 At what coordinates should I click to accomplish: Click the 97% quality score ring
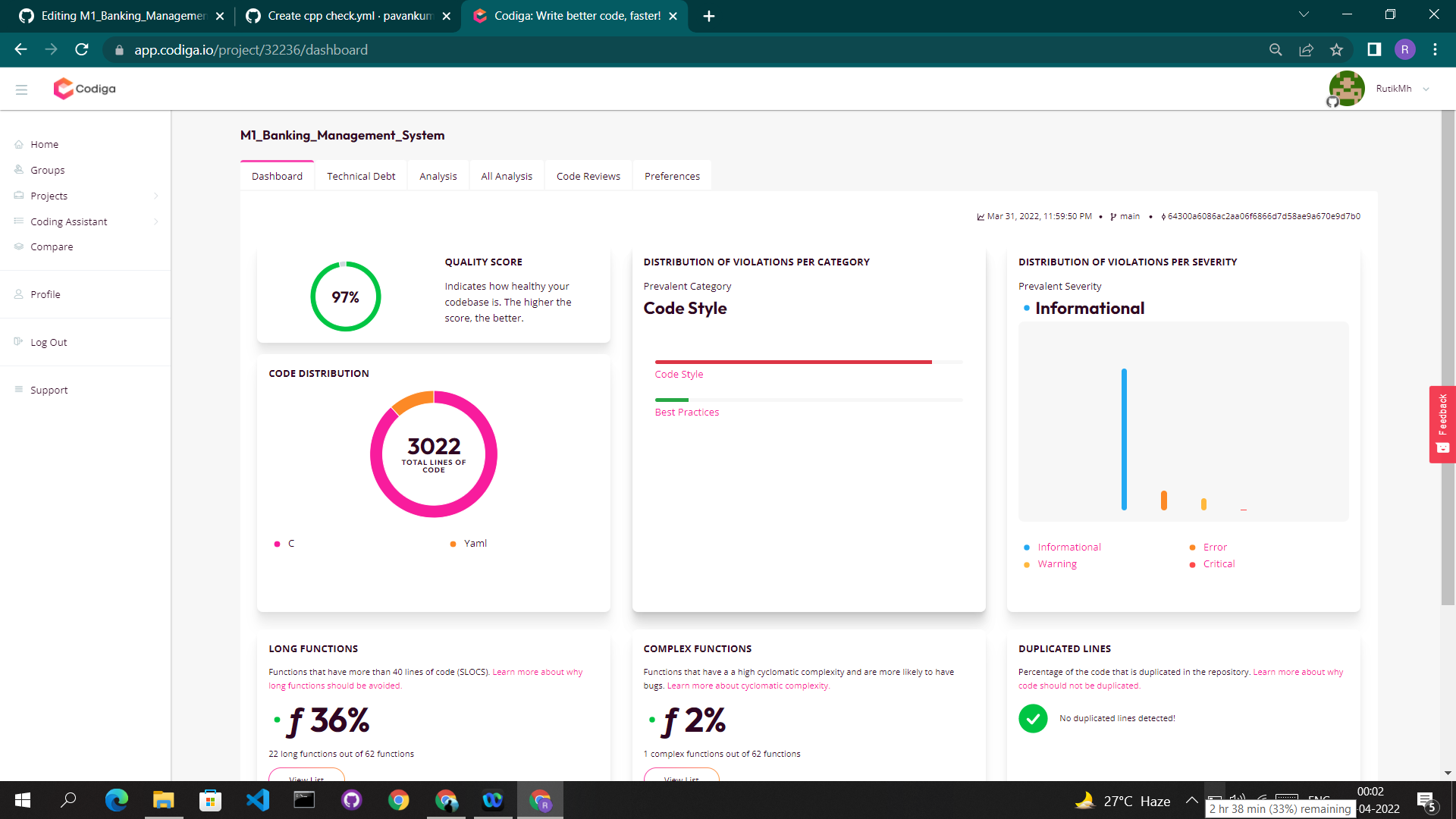coord(345,297)
